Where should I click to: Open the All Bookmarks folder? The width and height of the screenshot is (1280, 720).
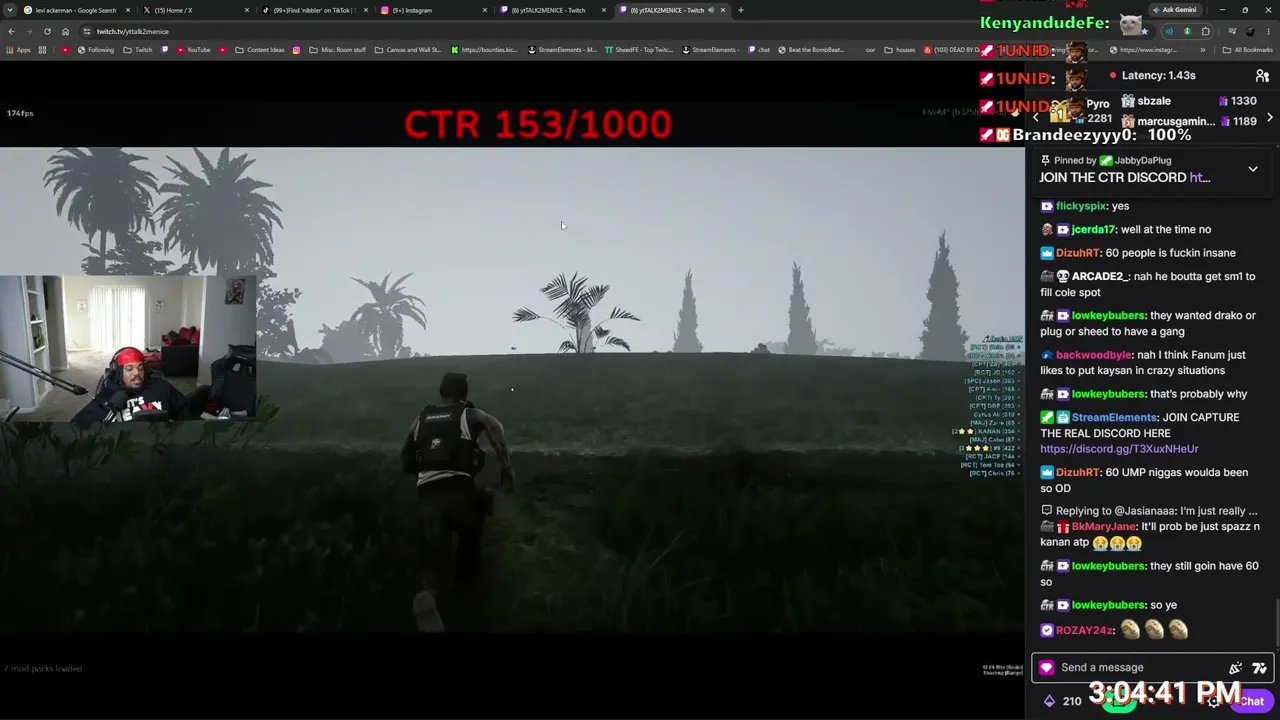1248,50
